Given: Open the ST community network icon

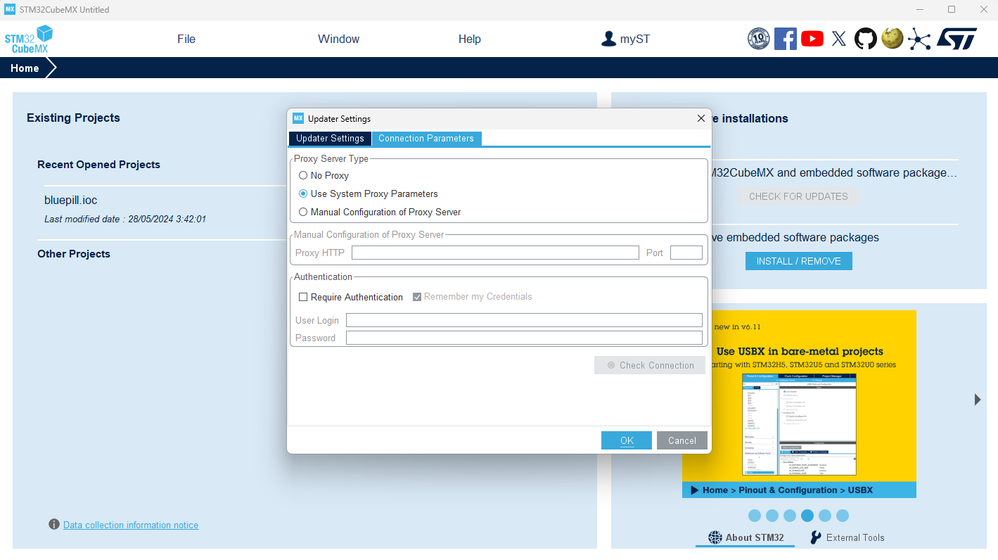Looking at the screenshot, I should click(919, 39).
